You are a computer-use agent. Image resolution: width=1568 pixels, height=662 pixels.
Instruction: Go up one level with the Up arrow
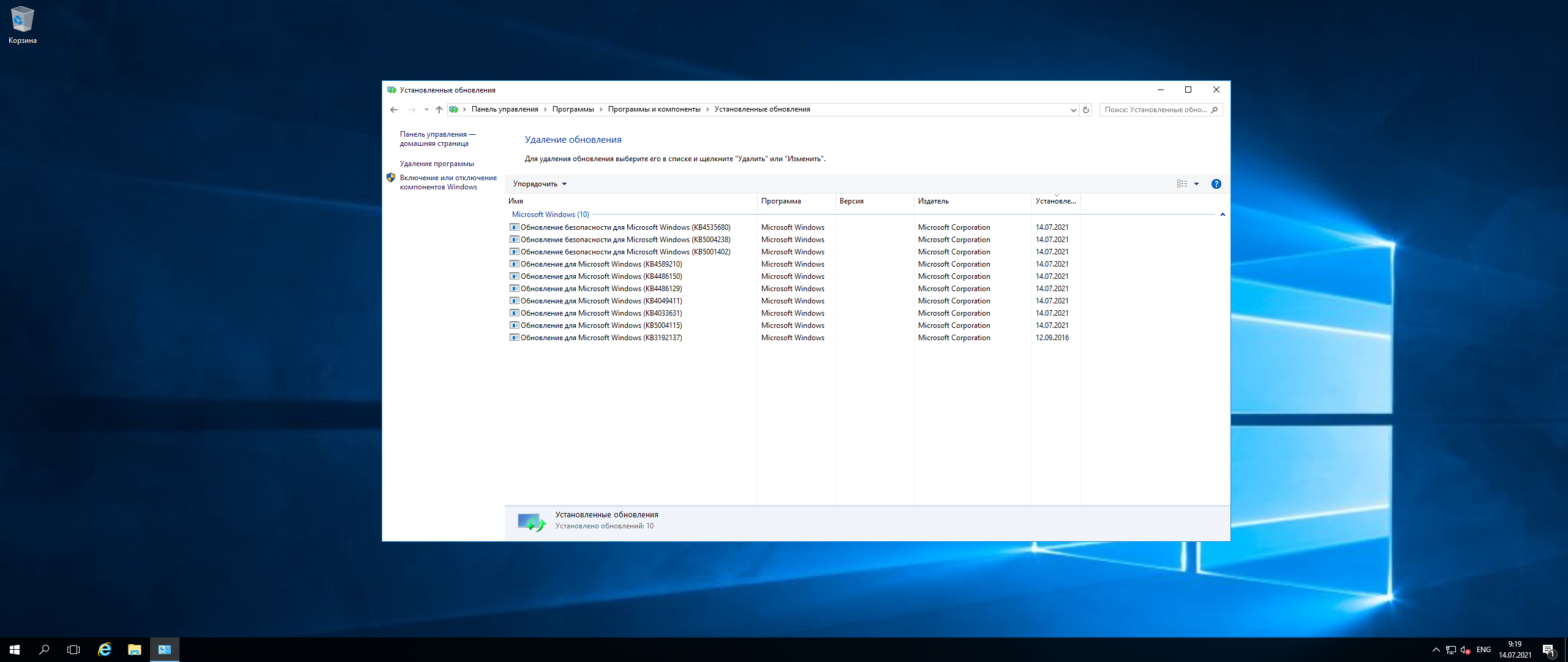(x=439, y=110)
